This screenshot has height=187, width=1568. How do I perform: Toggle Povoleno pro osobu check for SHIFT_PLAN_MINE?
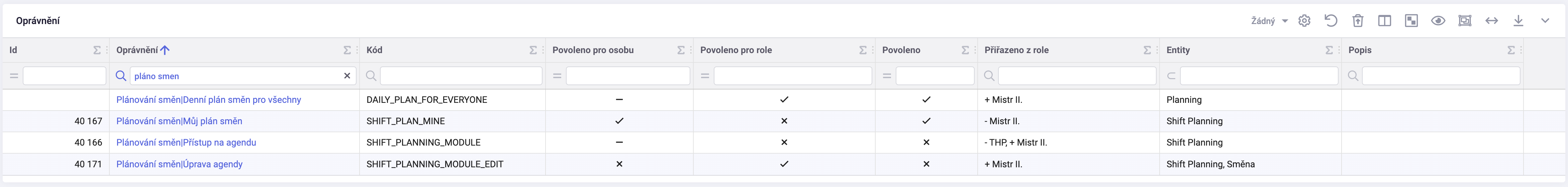pyautogui.click(x=619, y=121)
